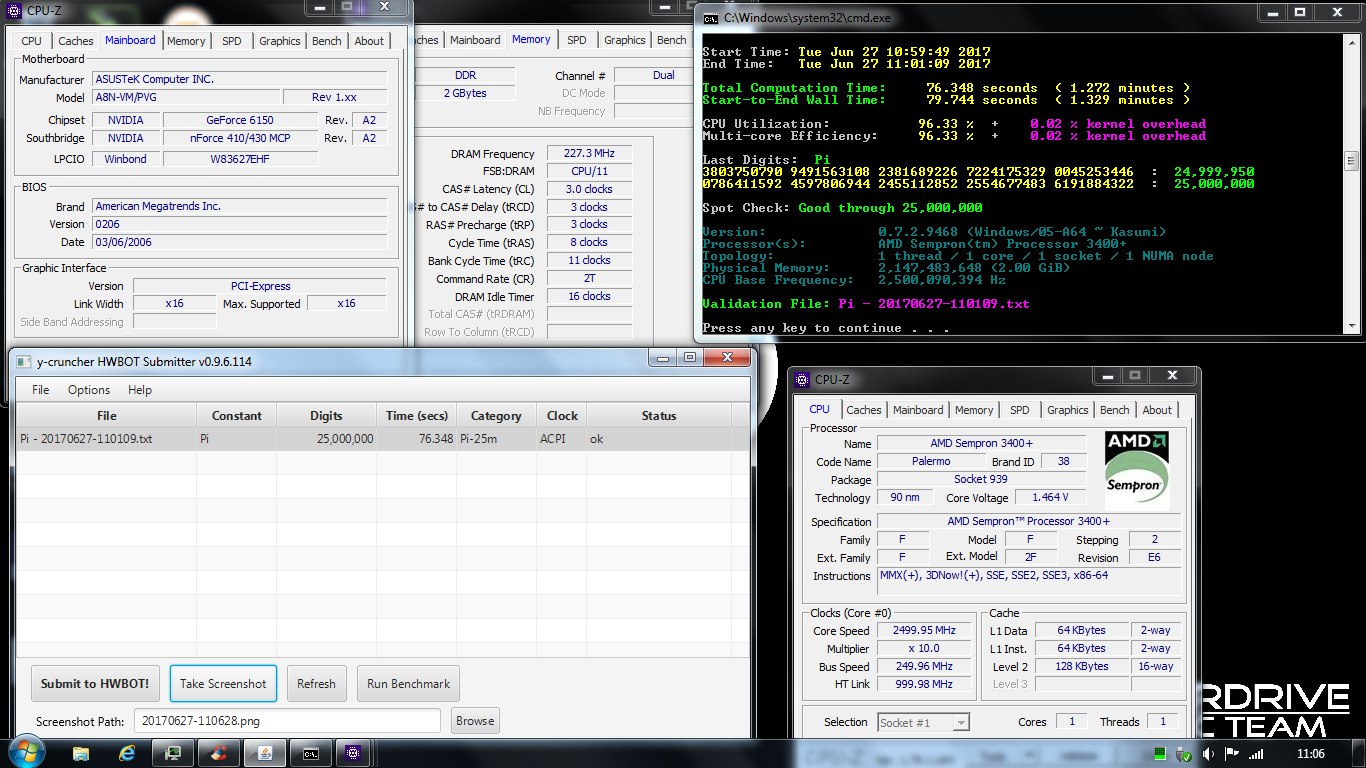Sort by the Clock column header
1366x768 pixels.
562,415
